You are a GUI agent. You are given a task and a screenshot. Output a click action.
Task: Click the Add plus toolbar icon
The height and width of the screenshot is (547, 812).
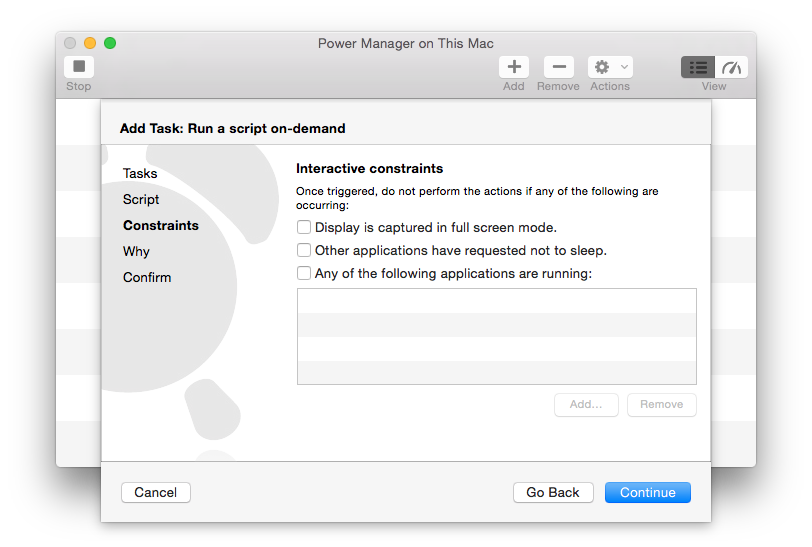click(514, 67)
